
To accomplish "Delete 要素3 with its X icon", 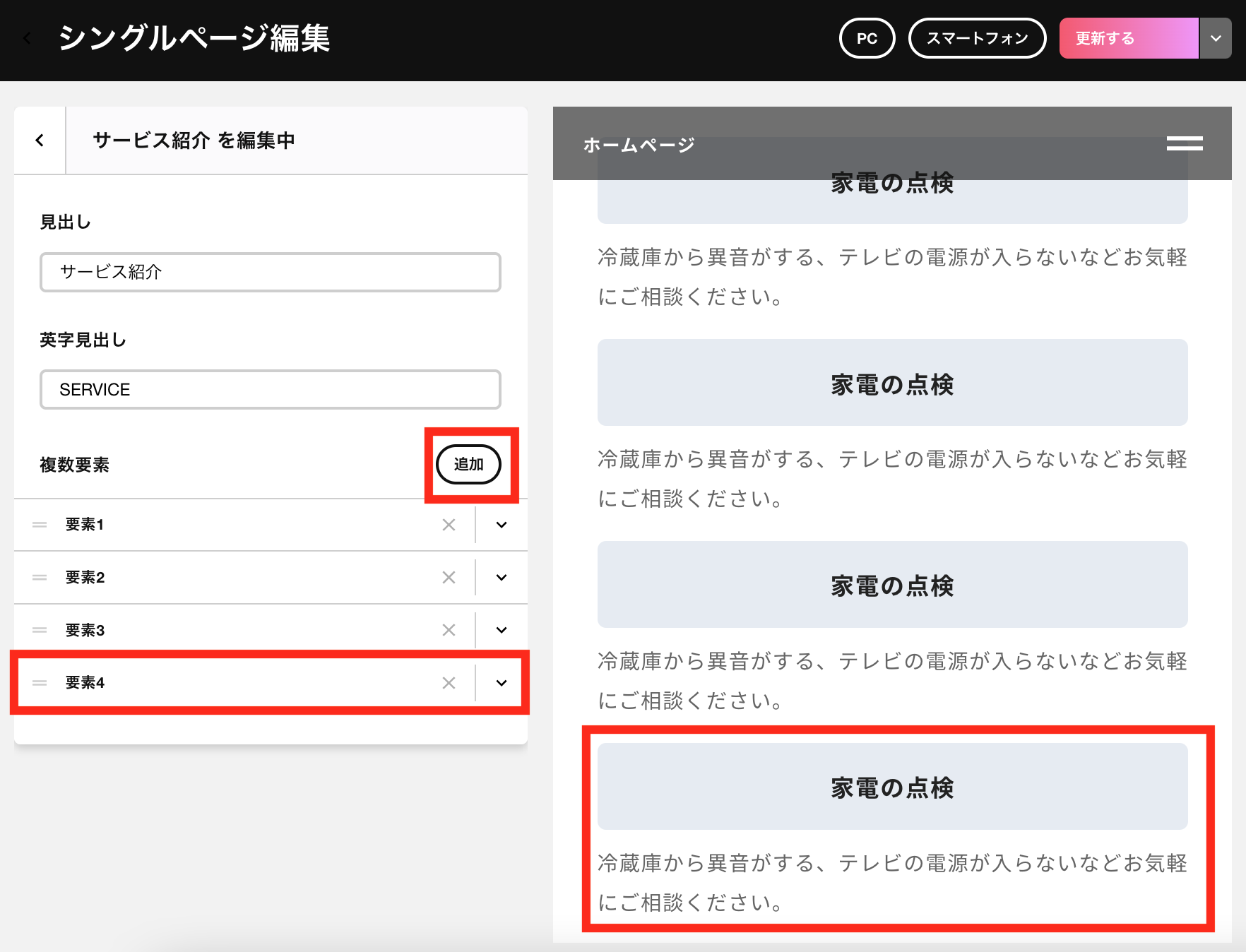I will point(449,630).
